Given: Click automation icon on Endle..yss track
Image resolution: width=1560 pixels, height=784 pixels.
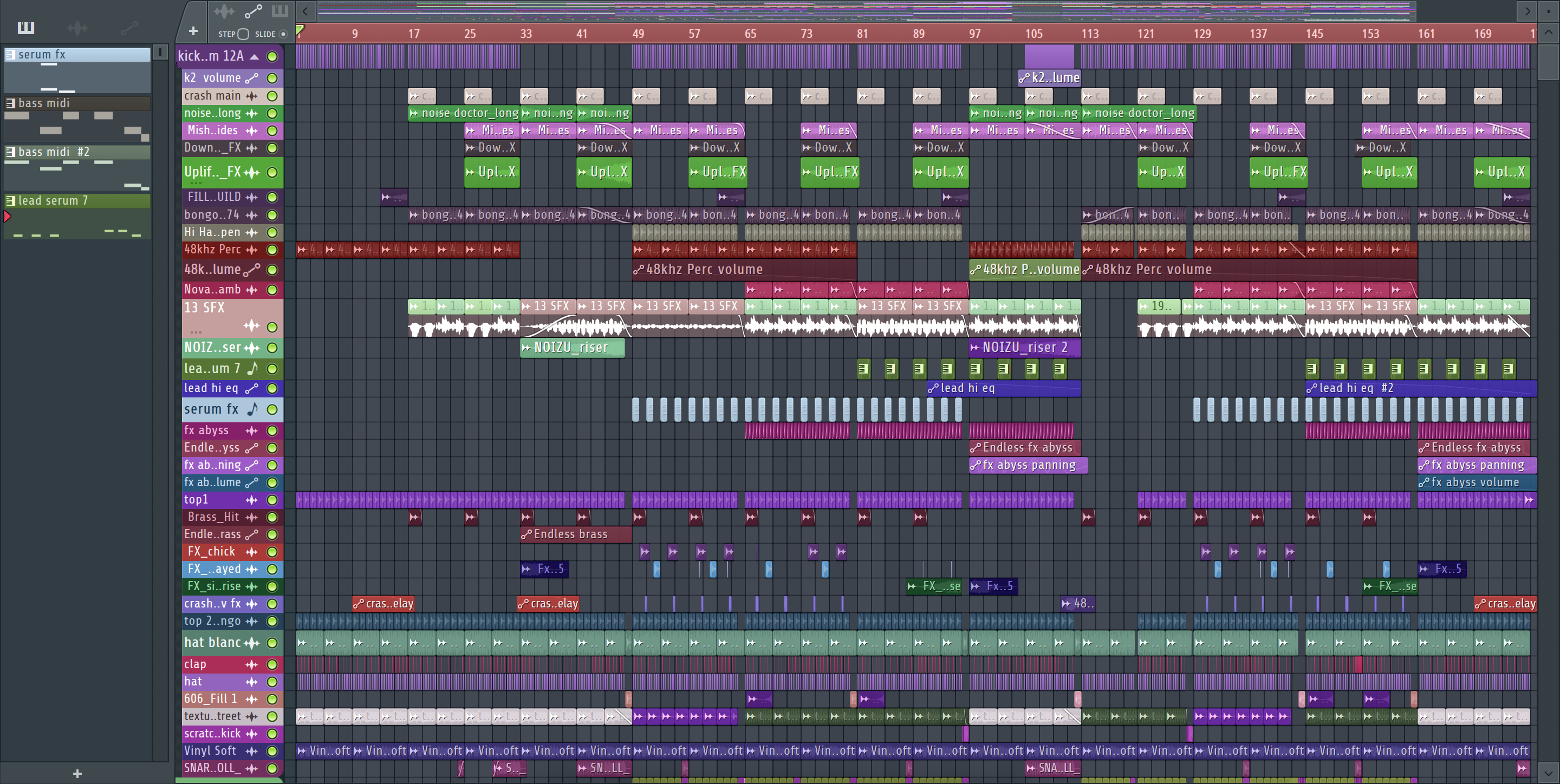Looking at the screenshot, I should 252,448.
